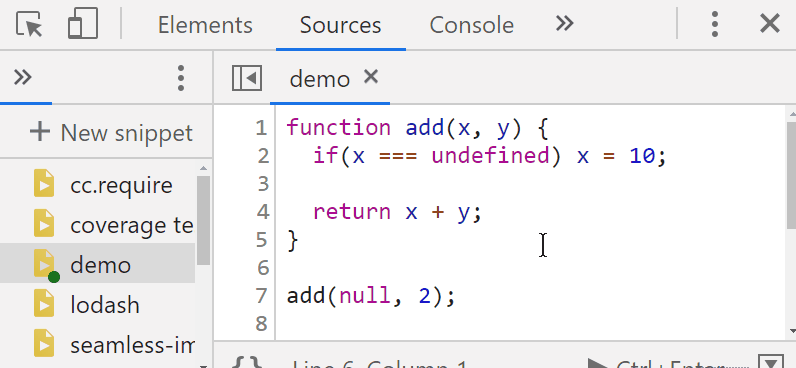Hide the navigator sidebar toggle icon

[247, 79]
